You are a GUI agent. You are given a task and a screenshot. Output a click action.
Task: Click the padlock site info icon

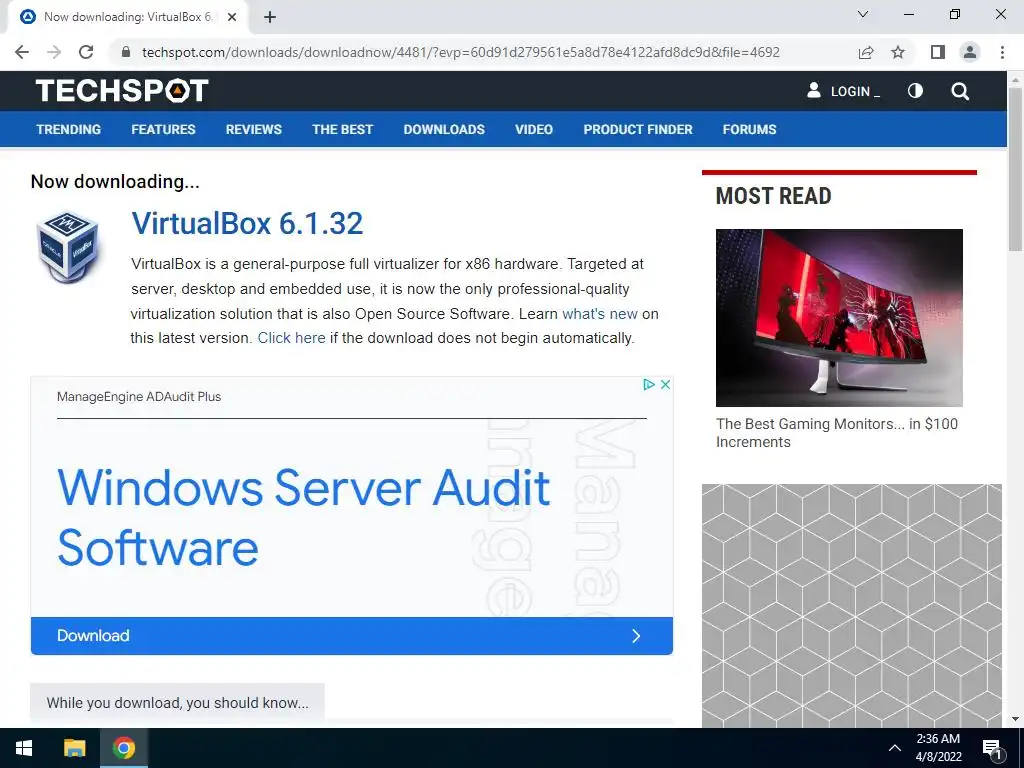click(x=127, y=52)
